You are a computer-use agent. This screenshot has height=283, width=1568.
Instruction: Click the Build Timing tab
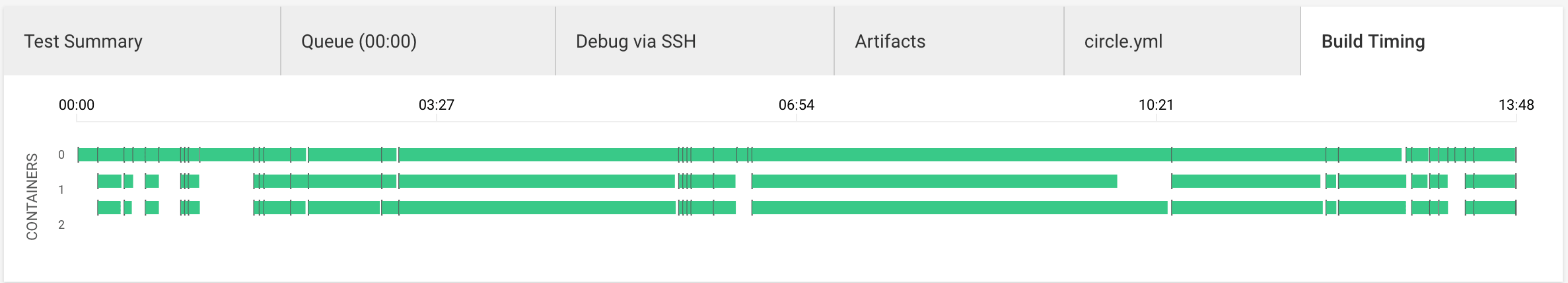(1372, 42)
